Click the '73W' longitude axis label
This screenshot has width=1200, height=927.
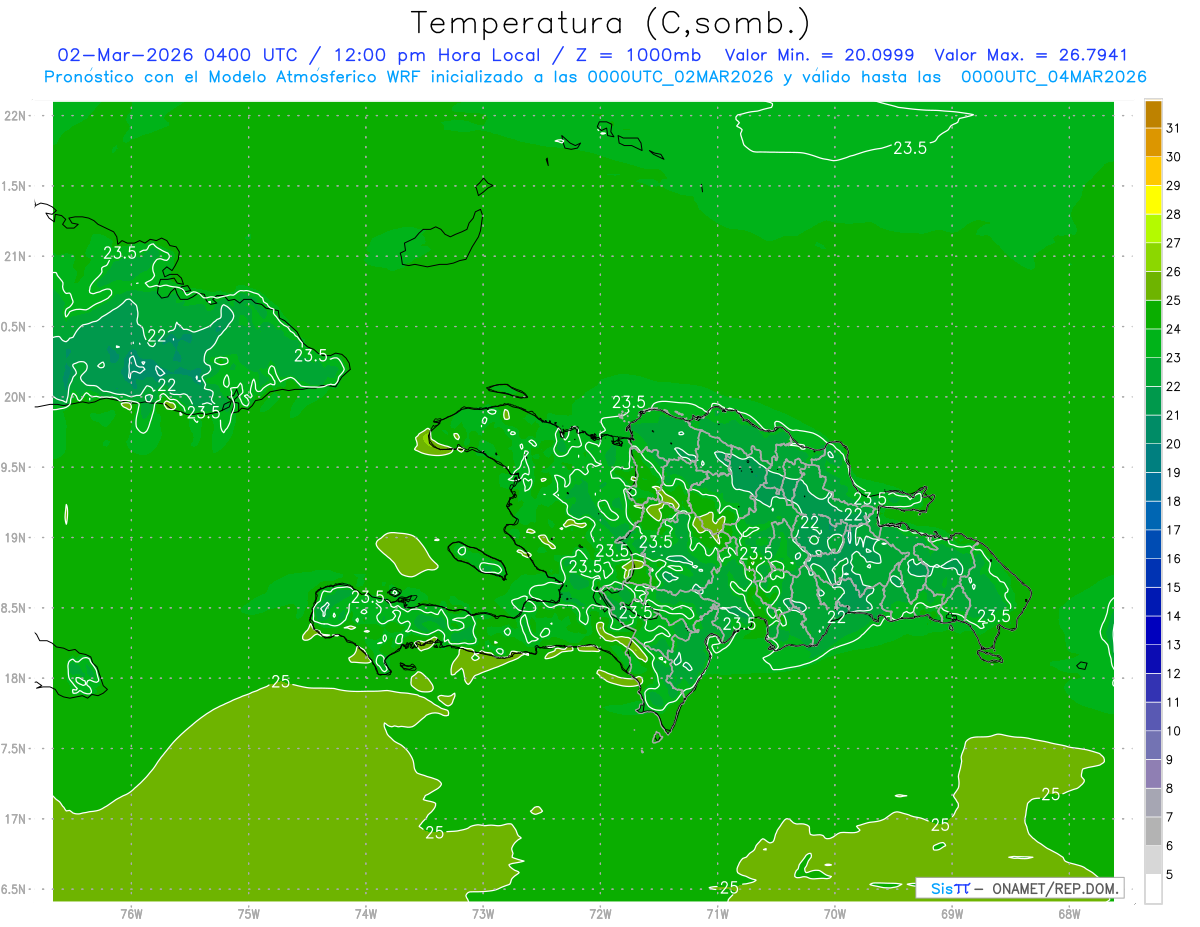[x=483, y=913]
